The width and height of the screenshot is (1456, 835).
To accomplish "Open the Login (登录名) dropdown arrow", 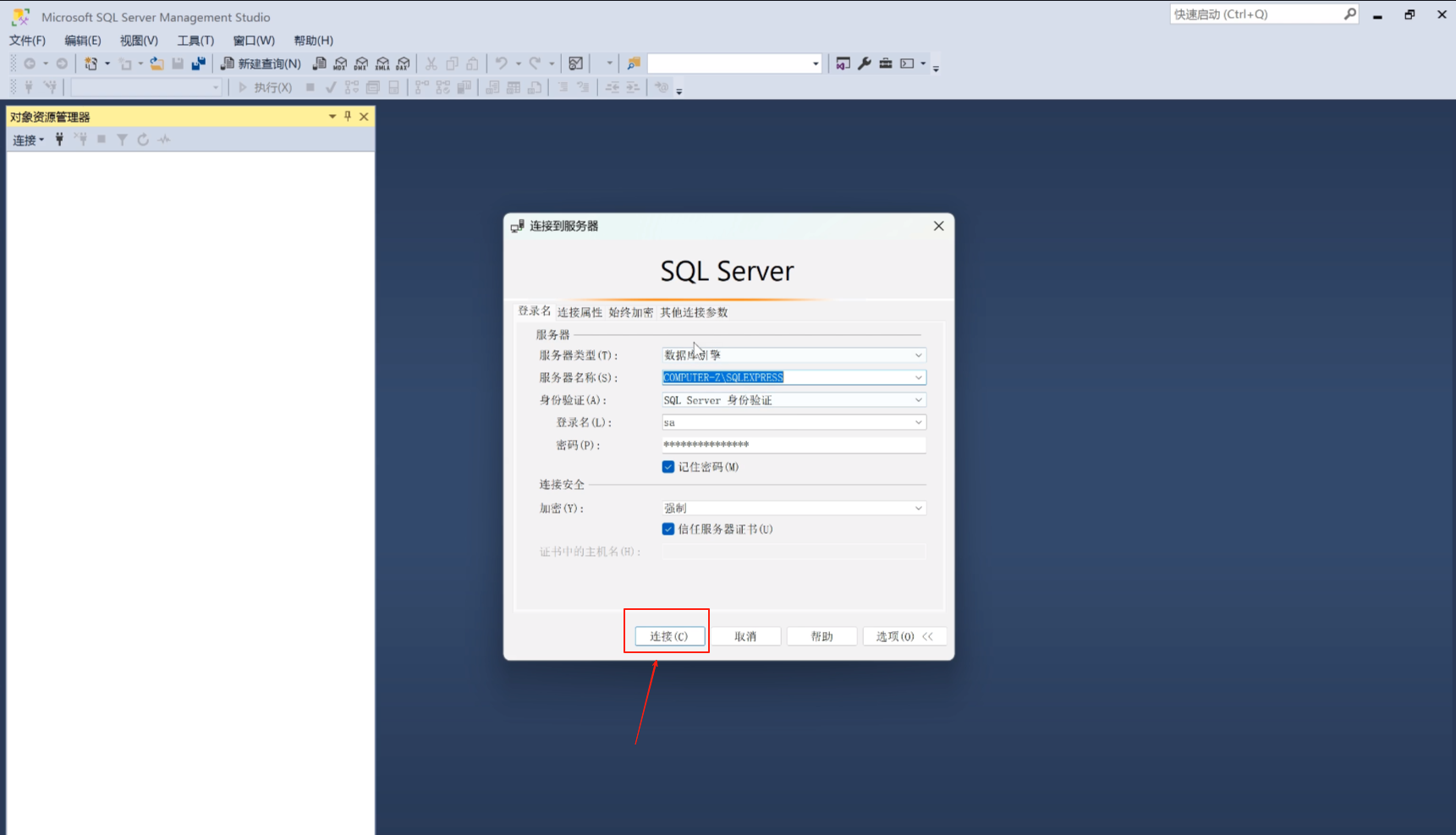I will (x=918, y=422).
